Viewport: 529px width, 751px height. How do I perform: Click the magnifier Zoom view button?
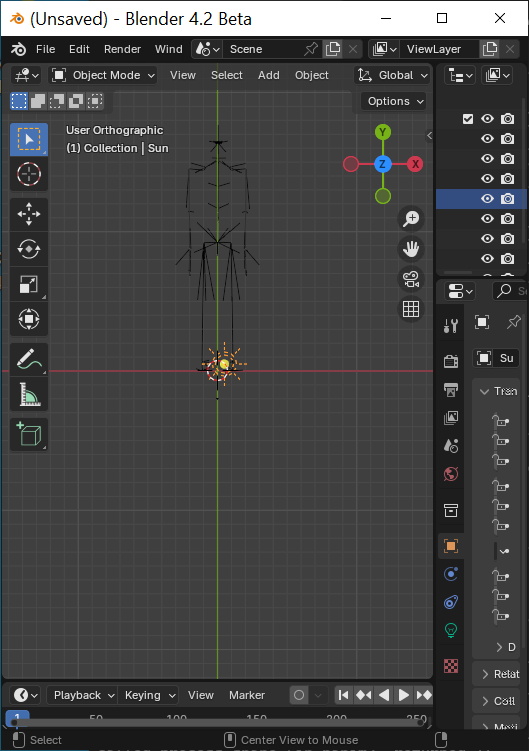pos(411,219)
